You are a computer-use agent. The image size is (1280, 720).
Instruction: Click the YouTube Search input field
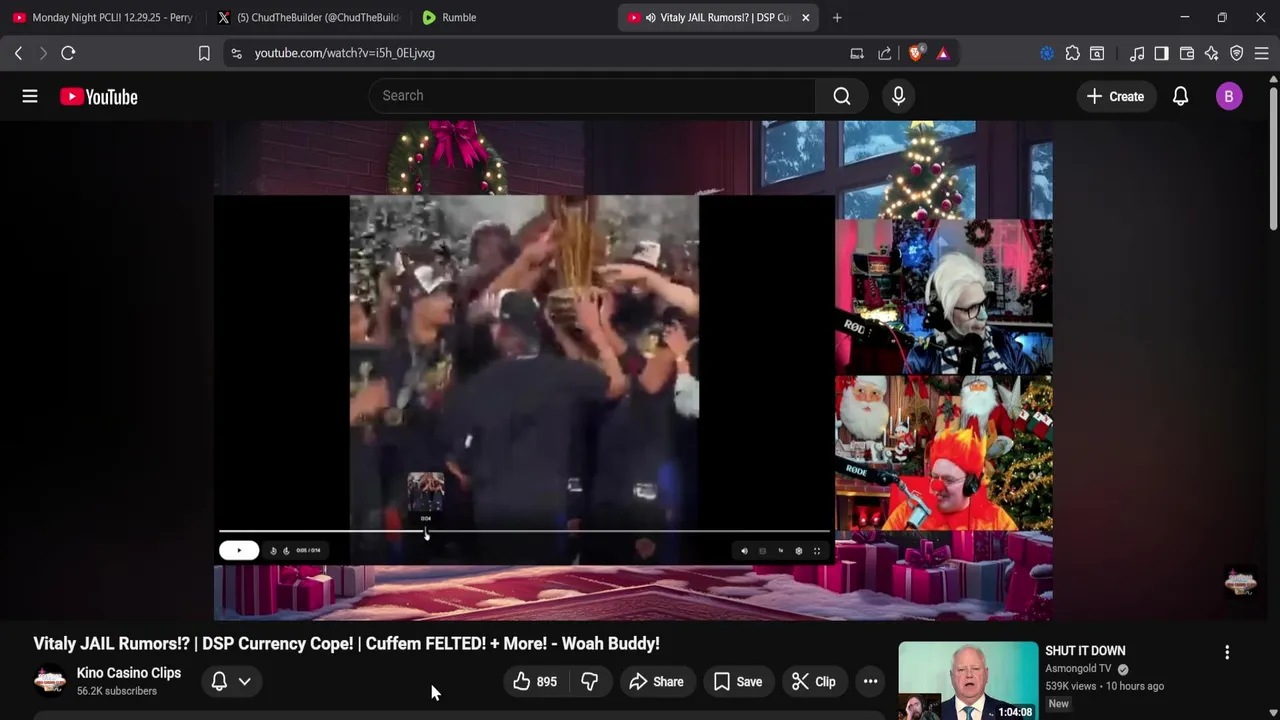592,96
